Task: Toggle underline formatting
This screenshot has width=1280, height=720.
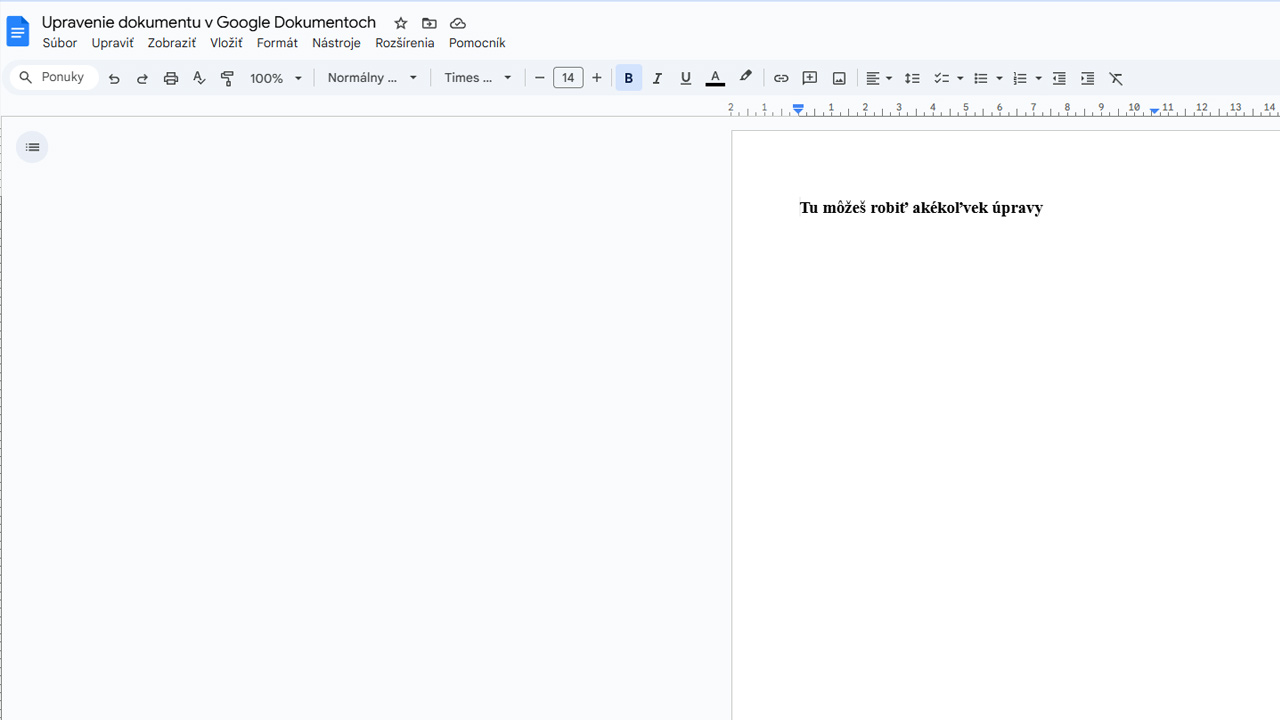Action: click(x=685, y=78)
